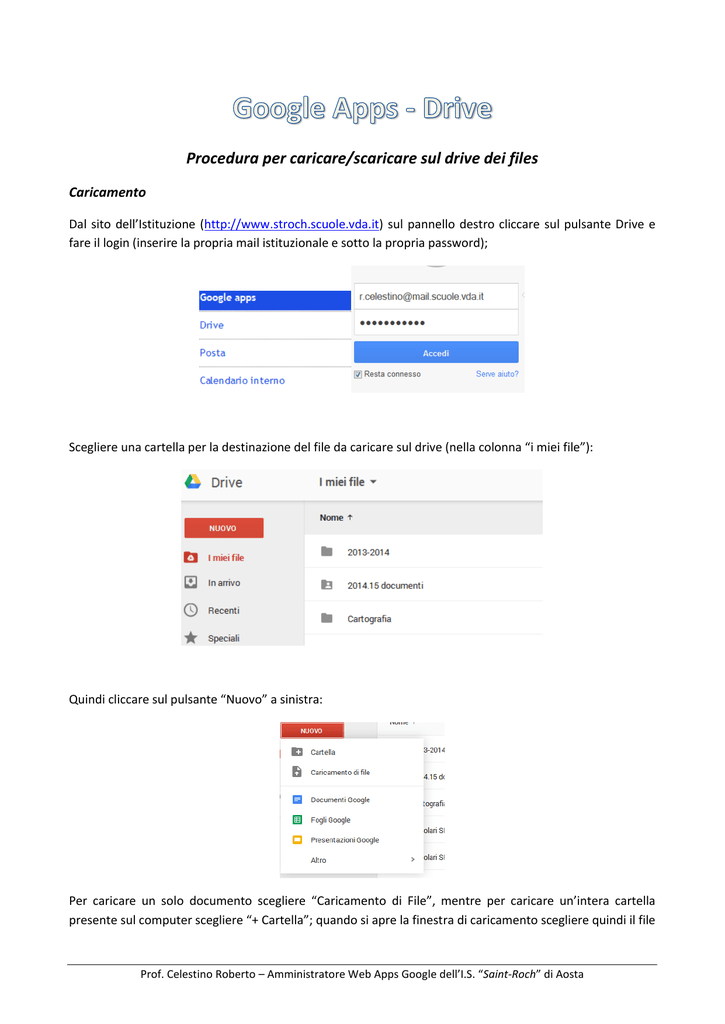Click the red NUOVO button in sidebar

tap(224, 528)
